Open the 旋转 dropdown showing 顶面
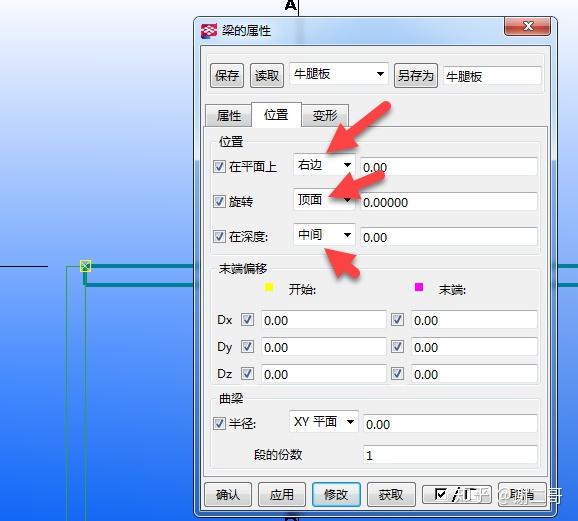The width and height of the screenshot is (578, 521). tap(324, 200)
